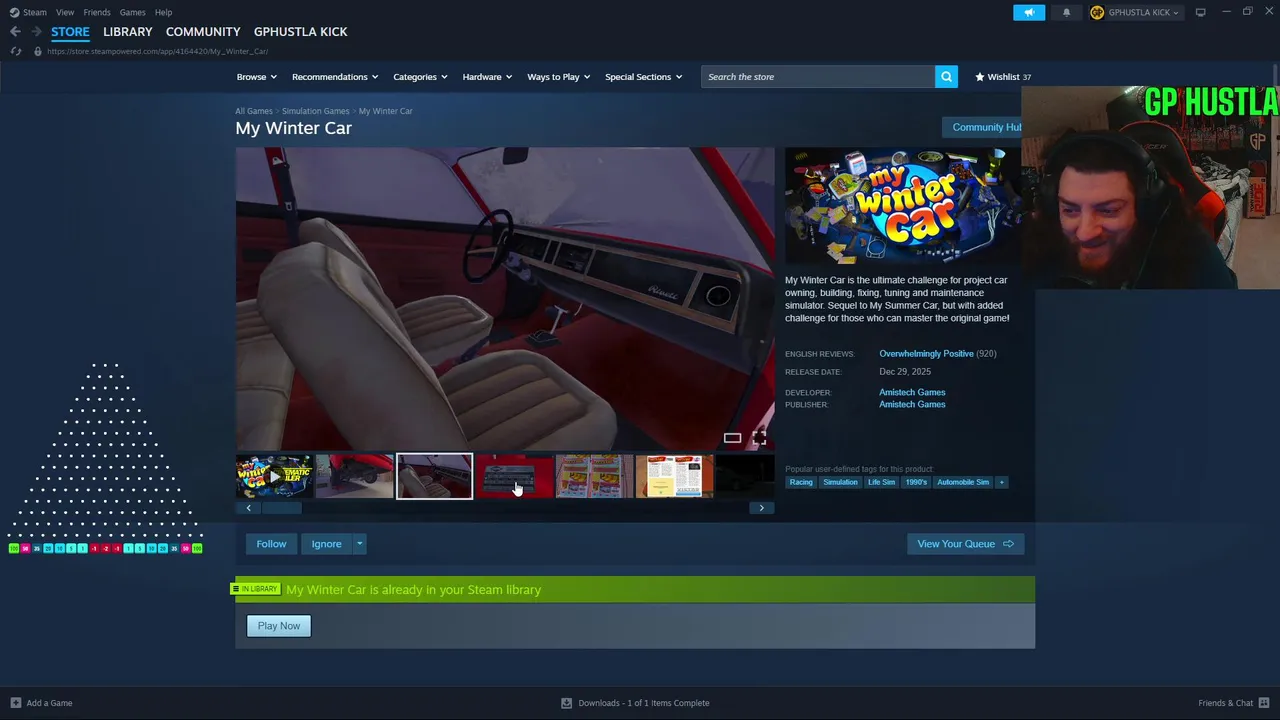This screenshot has width=1280, height=720.
Task: Open the notifications bell
Action: point(1066,12)
